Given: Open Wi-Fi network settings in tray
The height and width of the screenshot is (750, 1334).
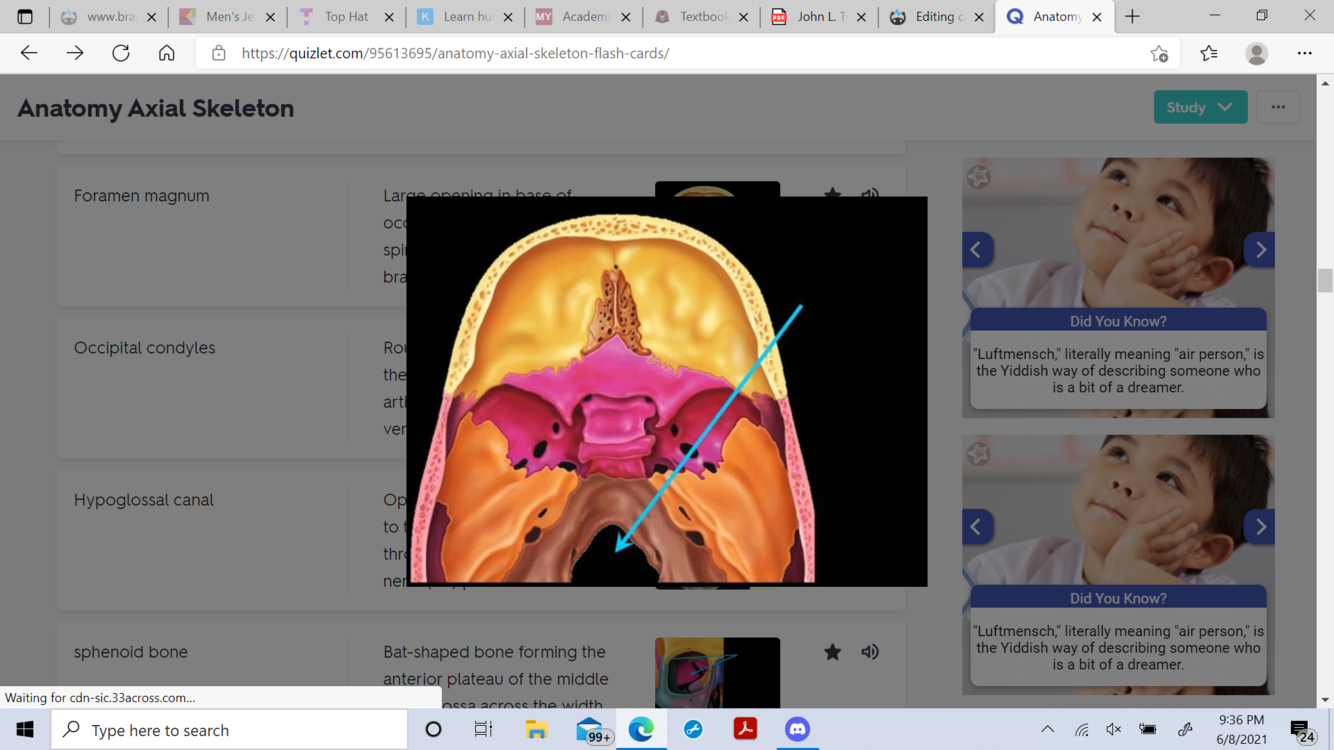Looking at the screenshot, I should click(x=1081, y=730).
